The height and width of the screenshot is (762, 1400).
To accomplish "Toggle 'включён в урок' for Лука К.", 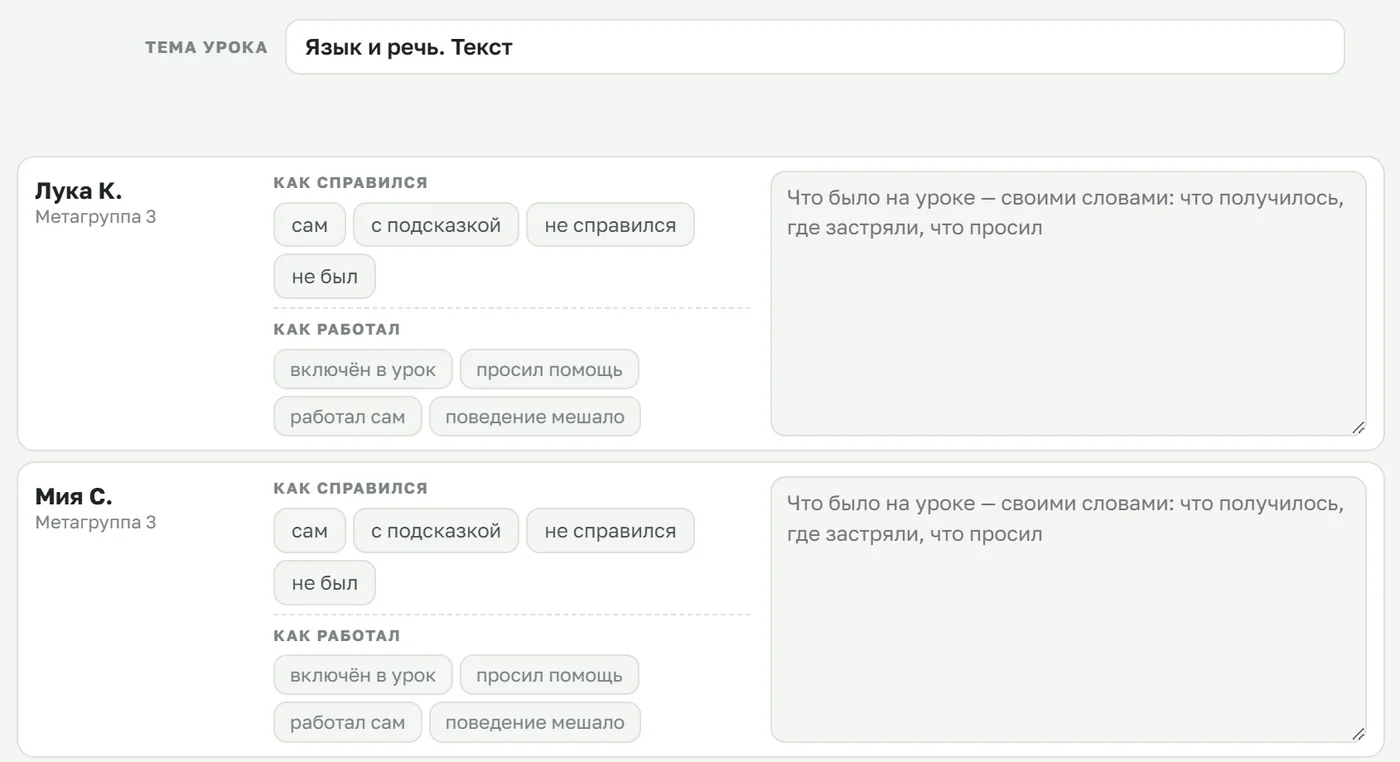I will [363, 369].
